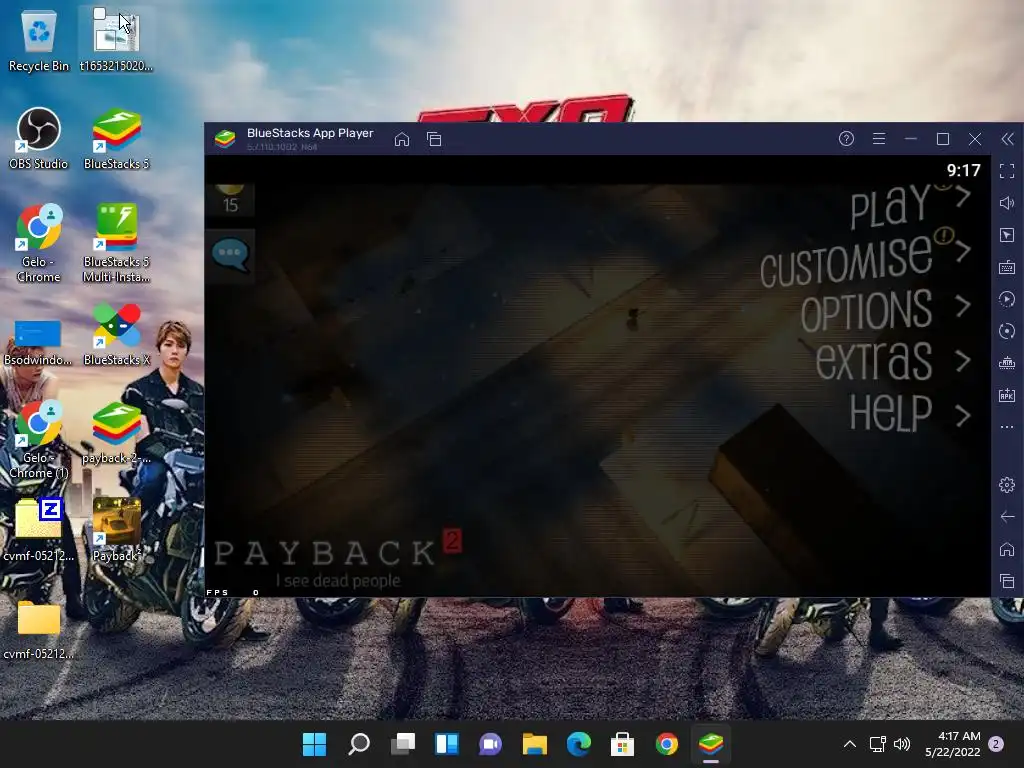The image size is (1024, 768).
Task: Open multi-instance tabs icon in title bar
Action: 434,139
